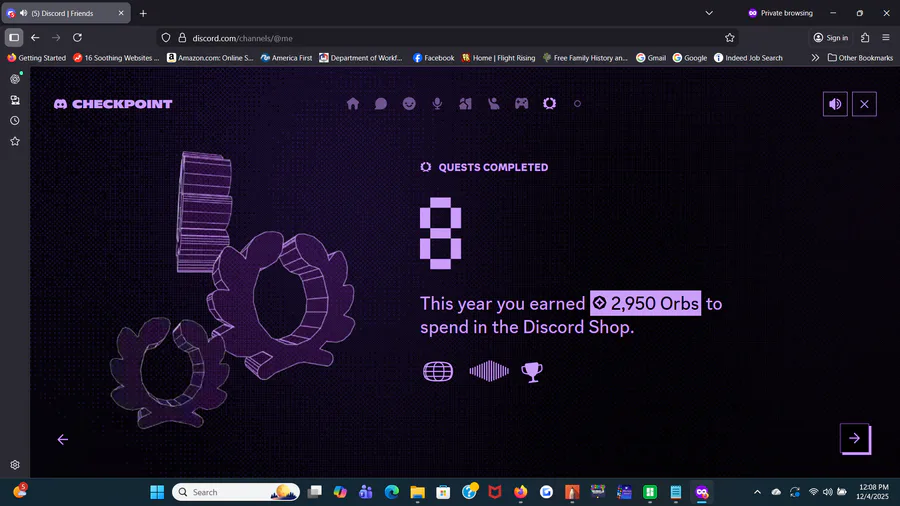Open the taskbar volume control

827,492
